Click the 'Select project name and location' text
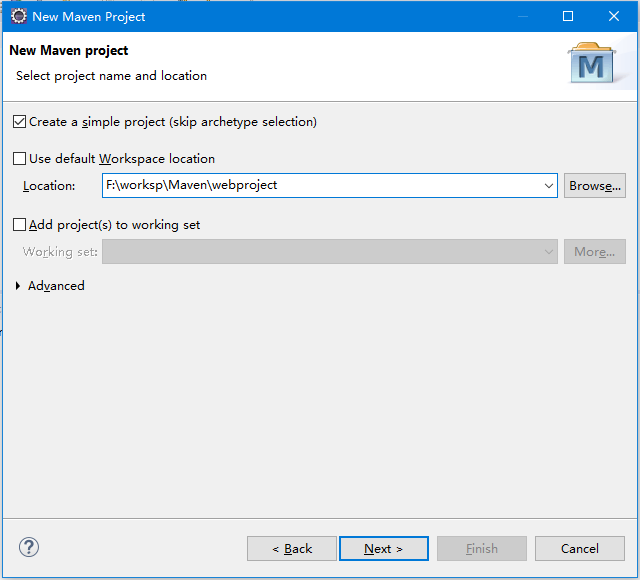Viewport: 640px width, 580px height. [111, 76]
